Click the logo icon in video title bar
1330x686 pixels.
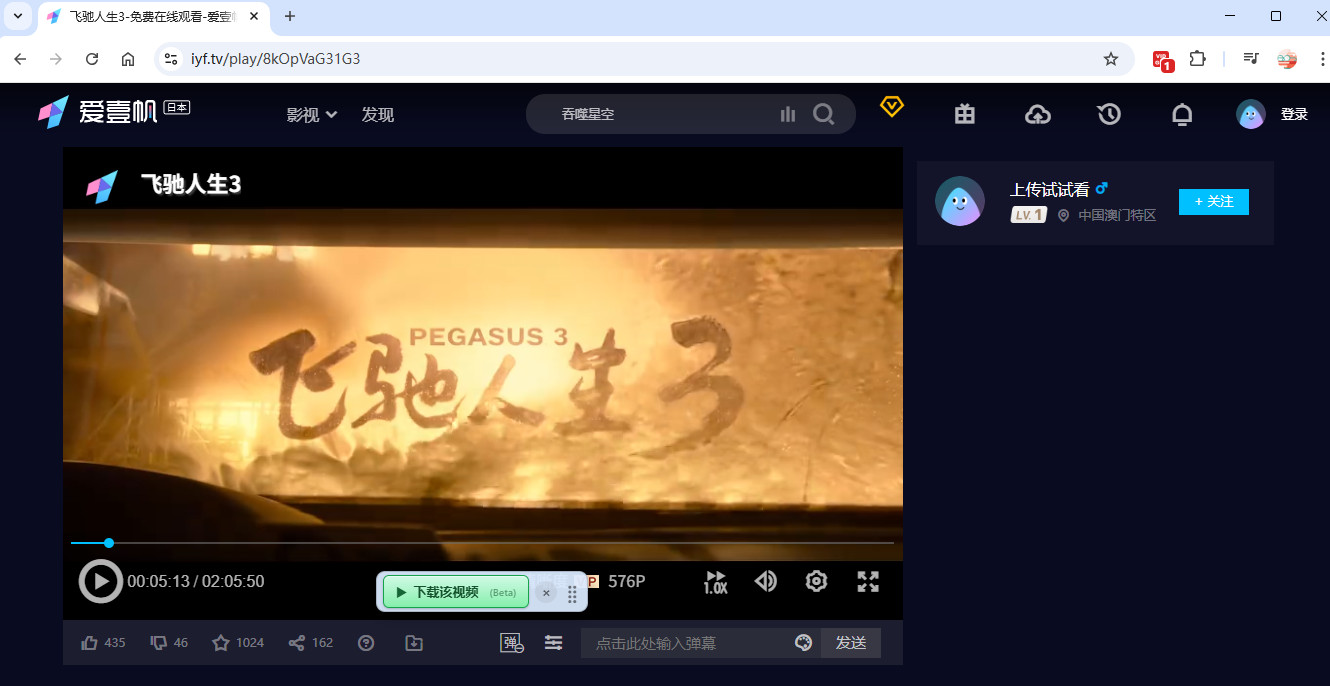coord(101,187)
